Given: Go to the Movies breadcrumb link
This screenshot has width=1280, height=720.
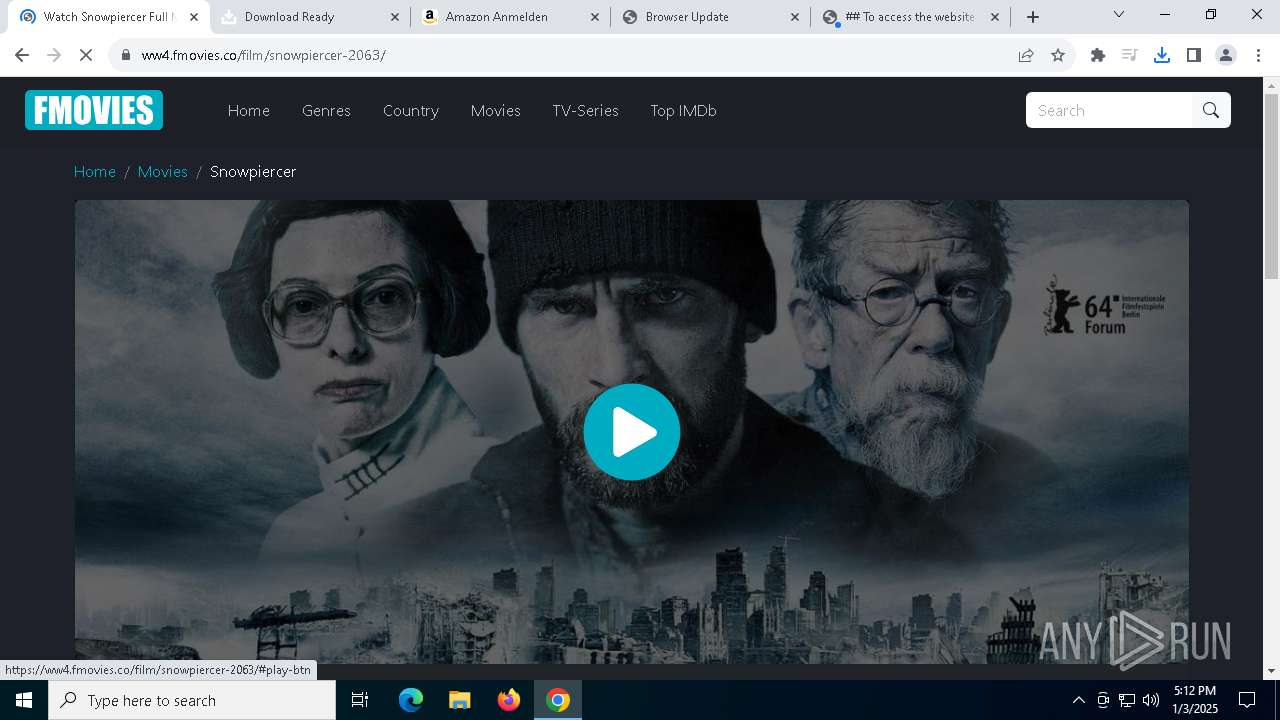Looking at the screenshot, I should (x=163, y=172).
